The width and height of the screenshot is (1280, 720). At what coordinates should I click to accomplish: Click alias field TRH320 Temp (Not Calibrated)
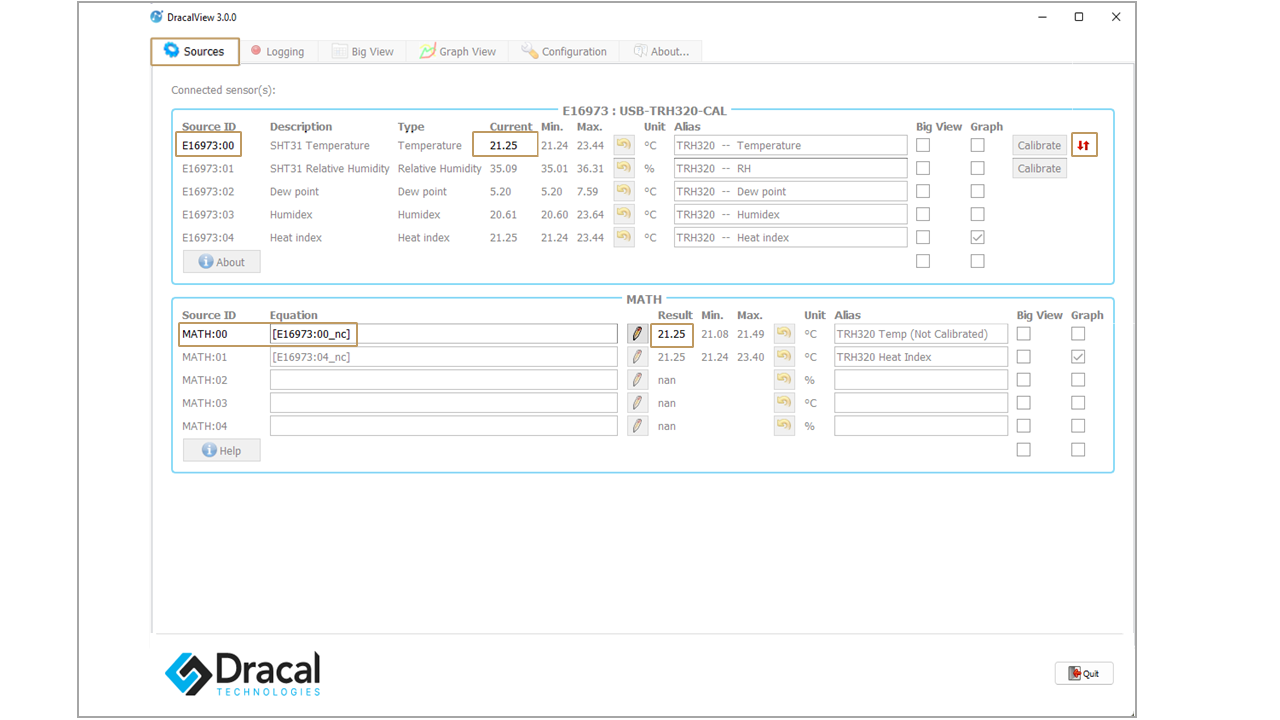pyautogui.click(x=921, y=334)
